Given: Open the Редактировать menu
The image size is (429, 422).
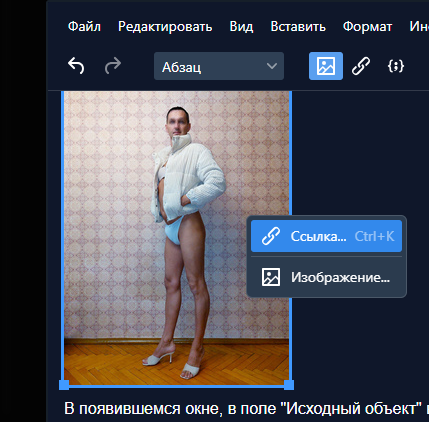Looking at the screenshot, I should point(165,27).
